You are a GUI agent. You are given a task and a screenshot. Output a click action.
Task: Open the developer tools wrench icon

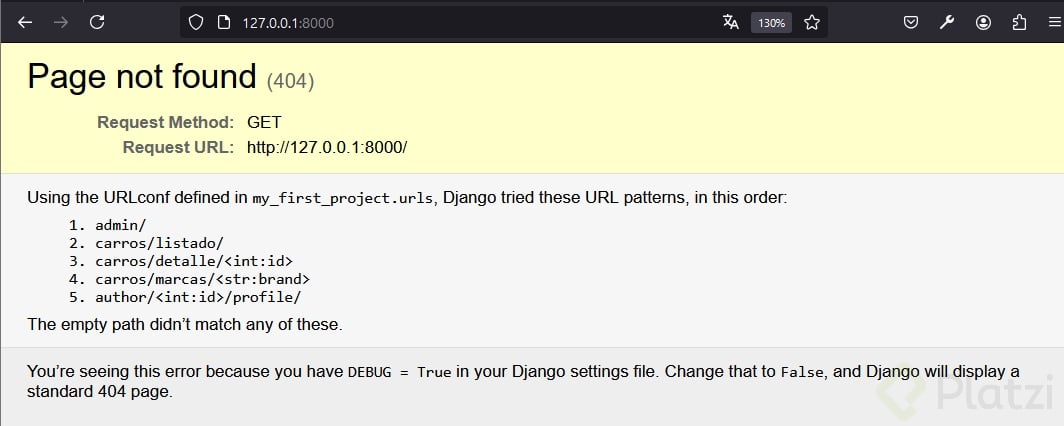pos(947,22)
